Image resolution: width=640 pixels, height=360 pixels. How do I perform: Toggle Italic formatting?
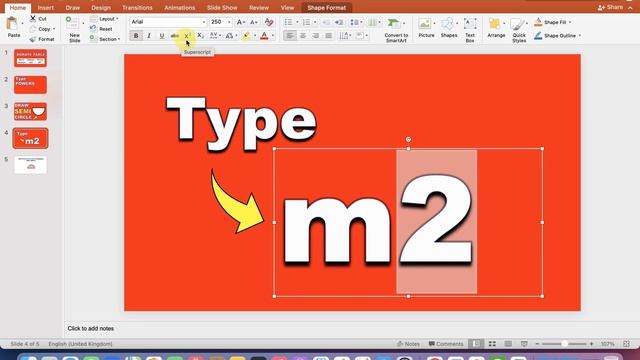(x=149, y=36)
